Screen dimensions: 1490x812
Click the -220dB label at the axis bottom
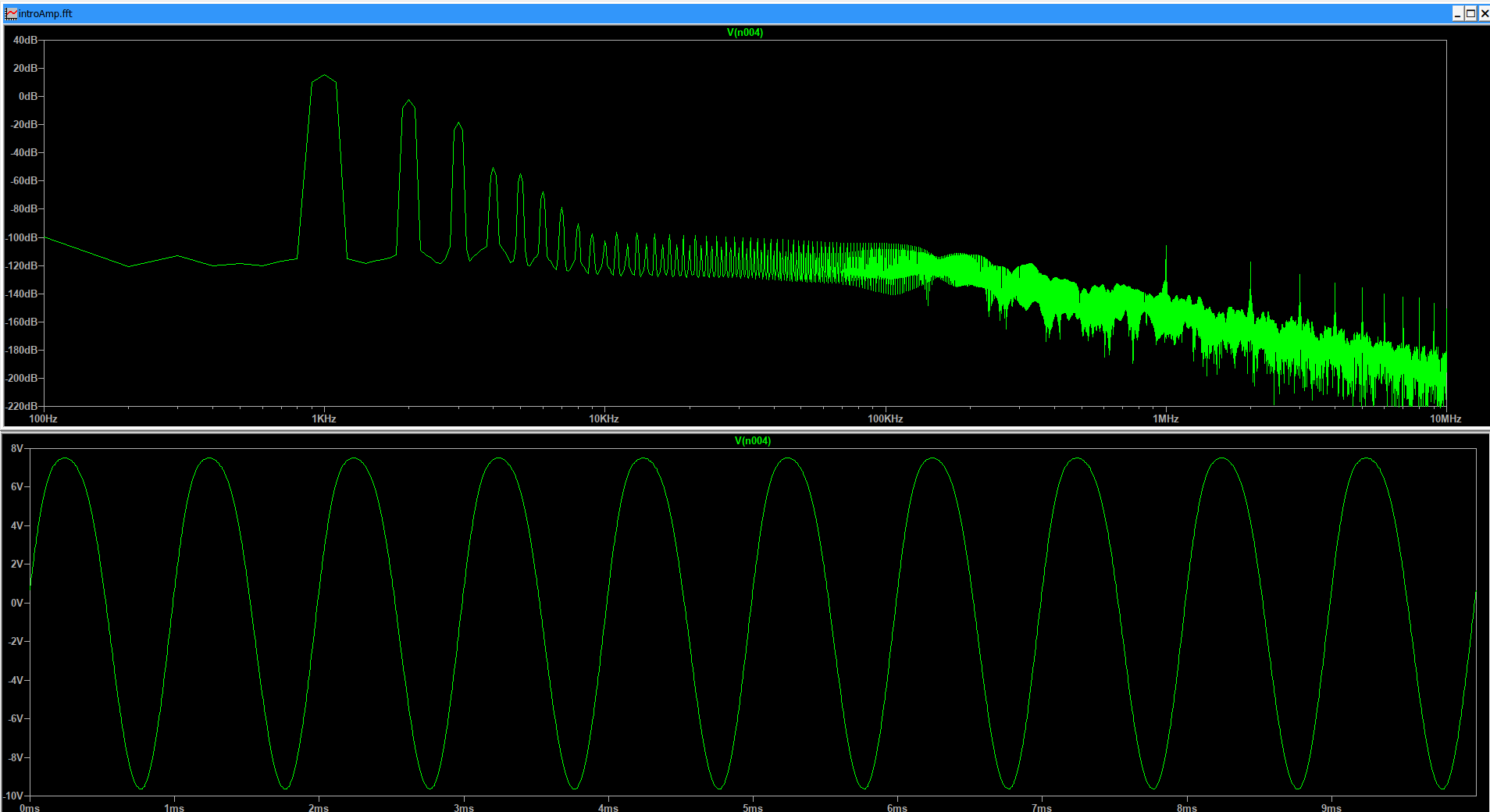[23, 406]
